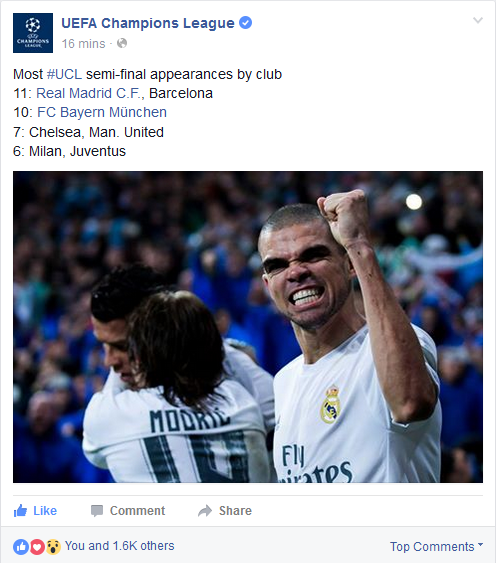Click the blue verified badge checkmark

point(246,23)
